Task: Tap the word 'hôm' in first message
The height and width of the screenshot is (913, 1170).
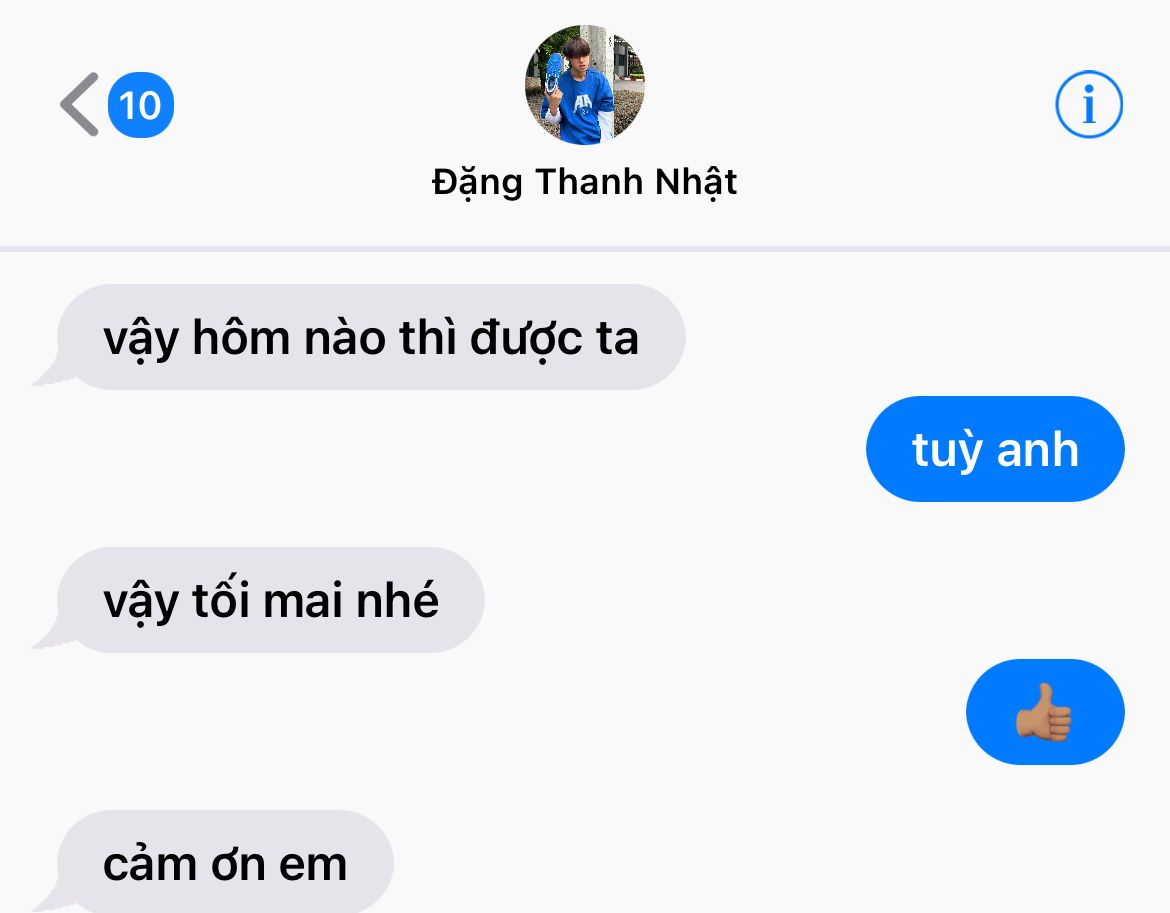Action: coord(241,337)
